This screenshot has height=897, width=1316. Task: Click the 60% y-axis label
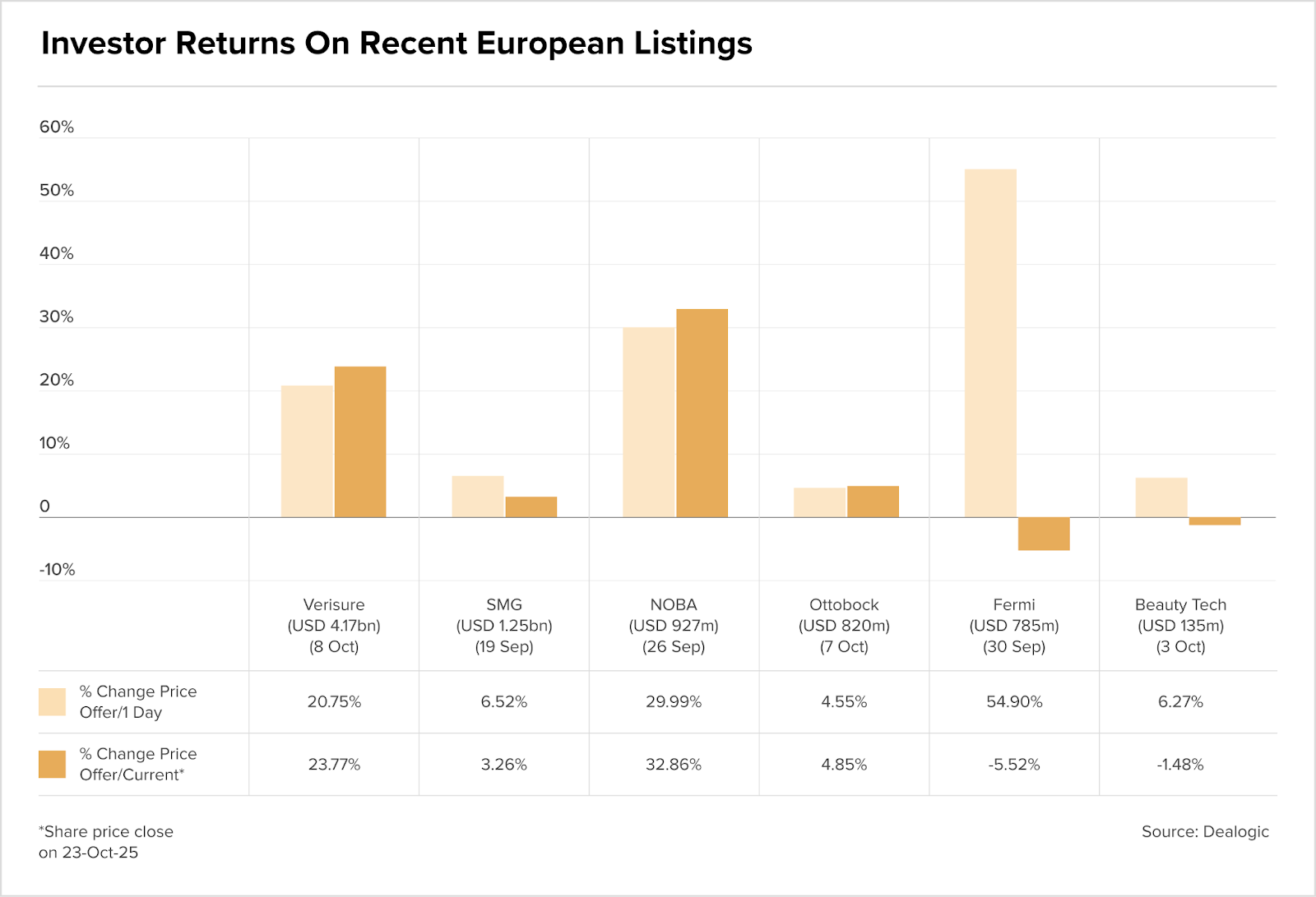pos(57,127)
